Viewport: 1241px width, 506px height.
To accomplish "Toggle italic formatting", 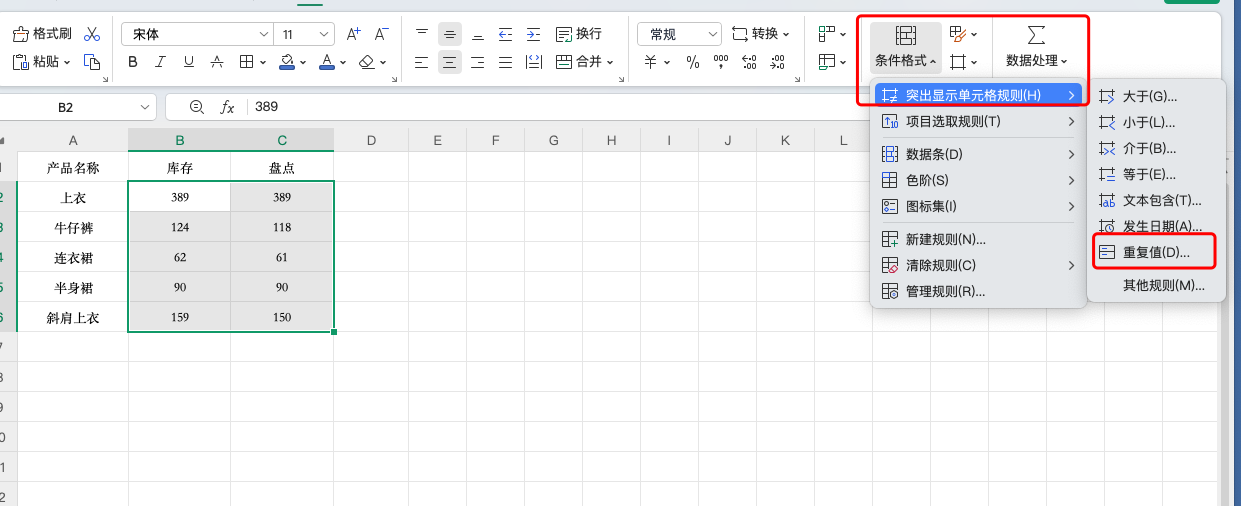I will (161, 62).
